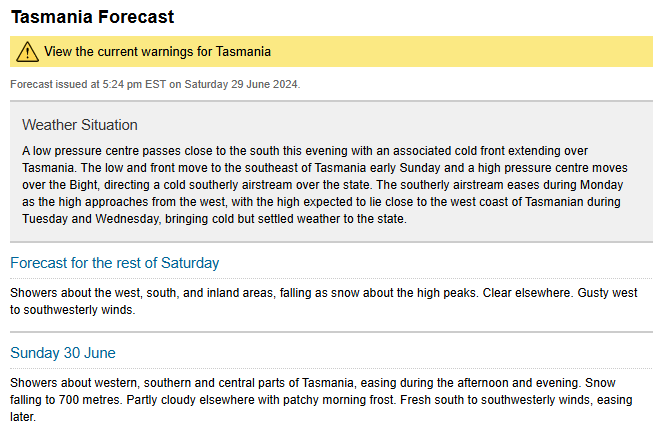The image size is (653, 430).
Task: Click the line starting 'Showers about the west'
Action: click(x=324, y=293)
